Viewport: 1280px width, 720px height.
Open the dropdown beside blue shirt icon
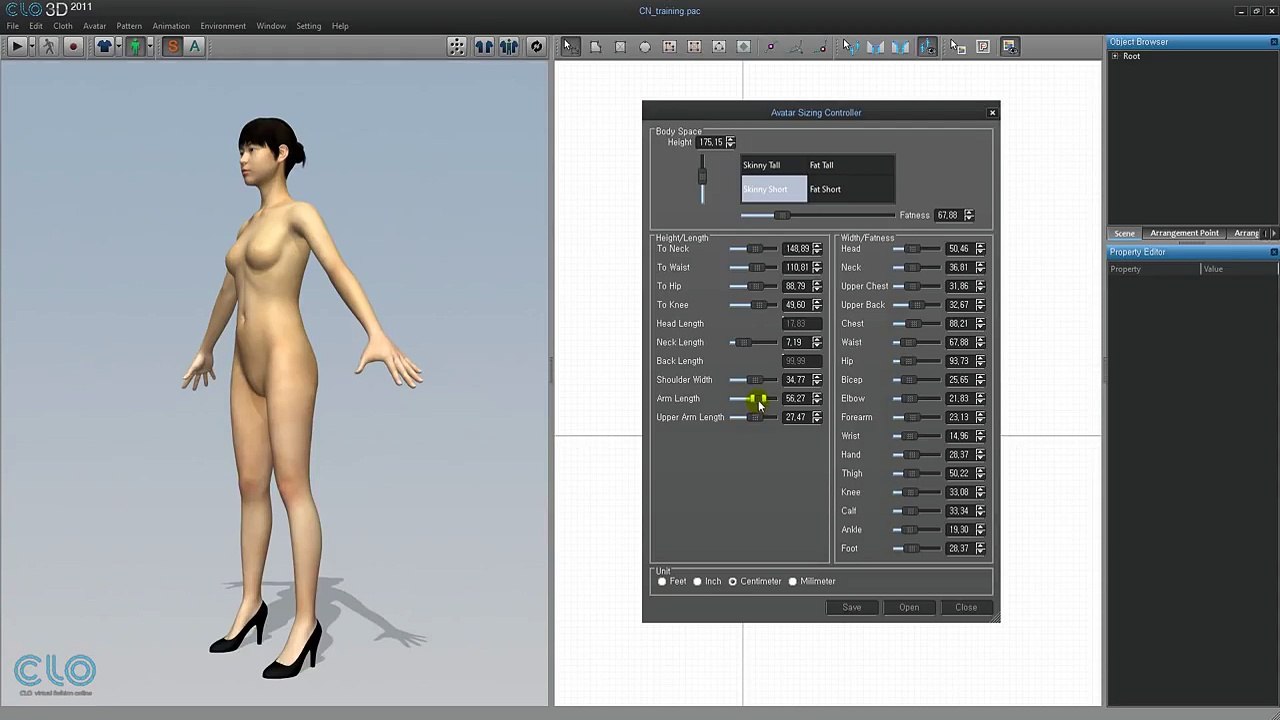119,46
